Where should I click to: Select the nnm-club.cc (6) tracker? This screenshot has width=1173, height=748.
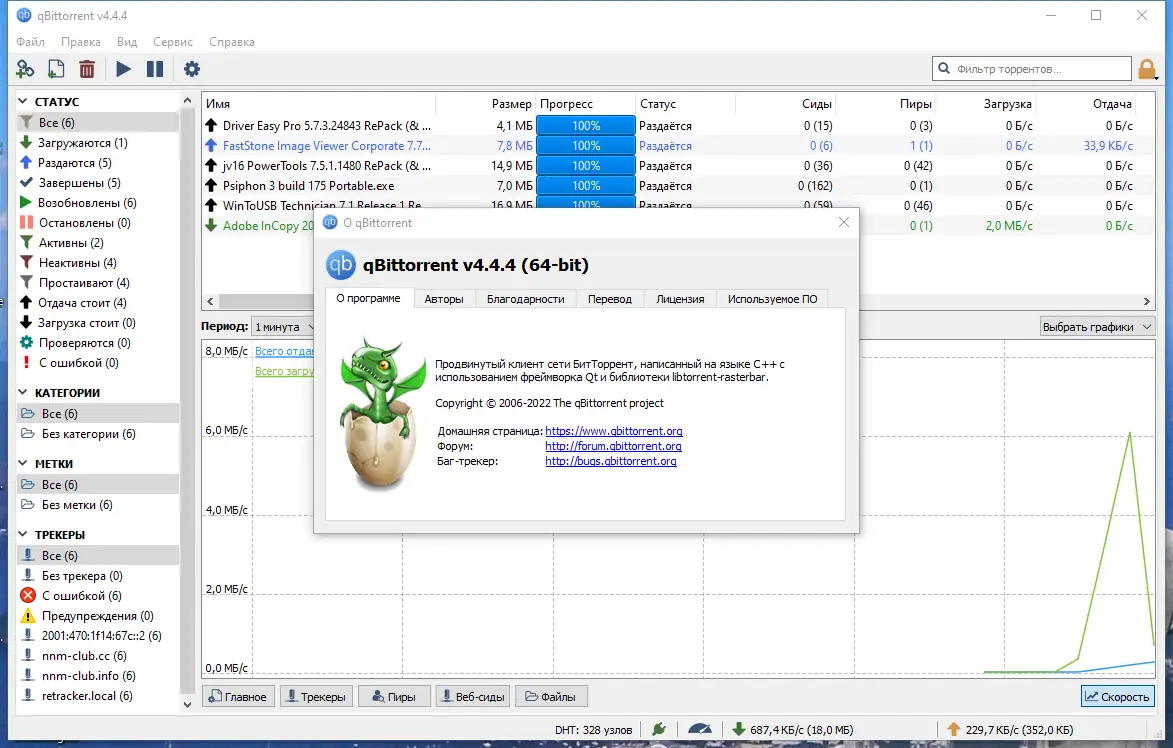84,656
